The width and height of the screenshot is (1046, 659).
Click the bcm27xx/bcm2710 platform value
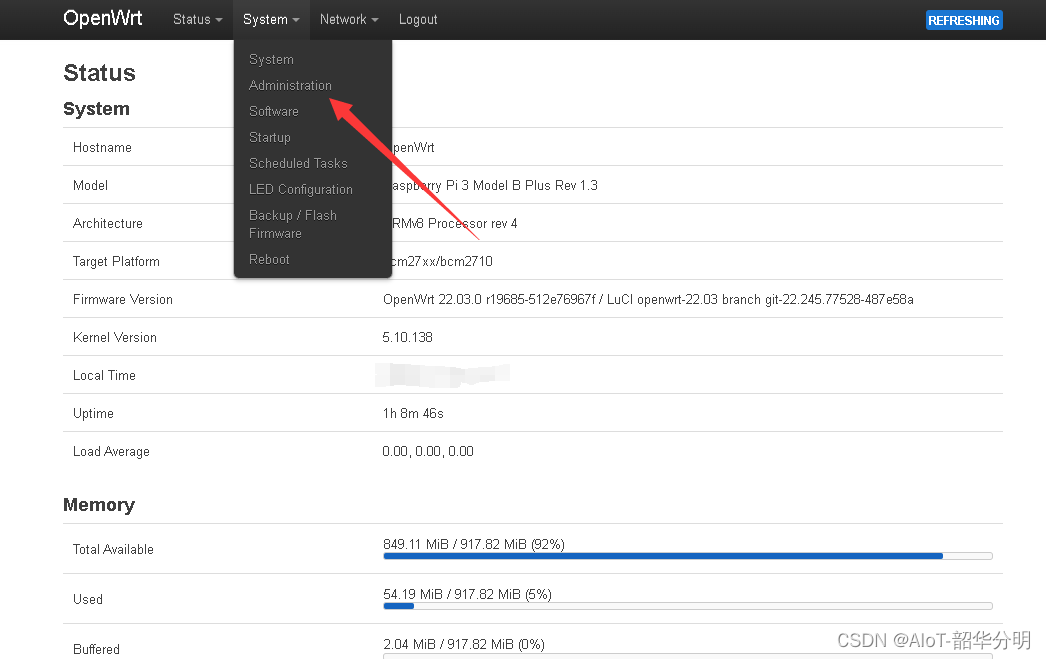click(x=442, y=261)
